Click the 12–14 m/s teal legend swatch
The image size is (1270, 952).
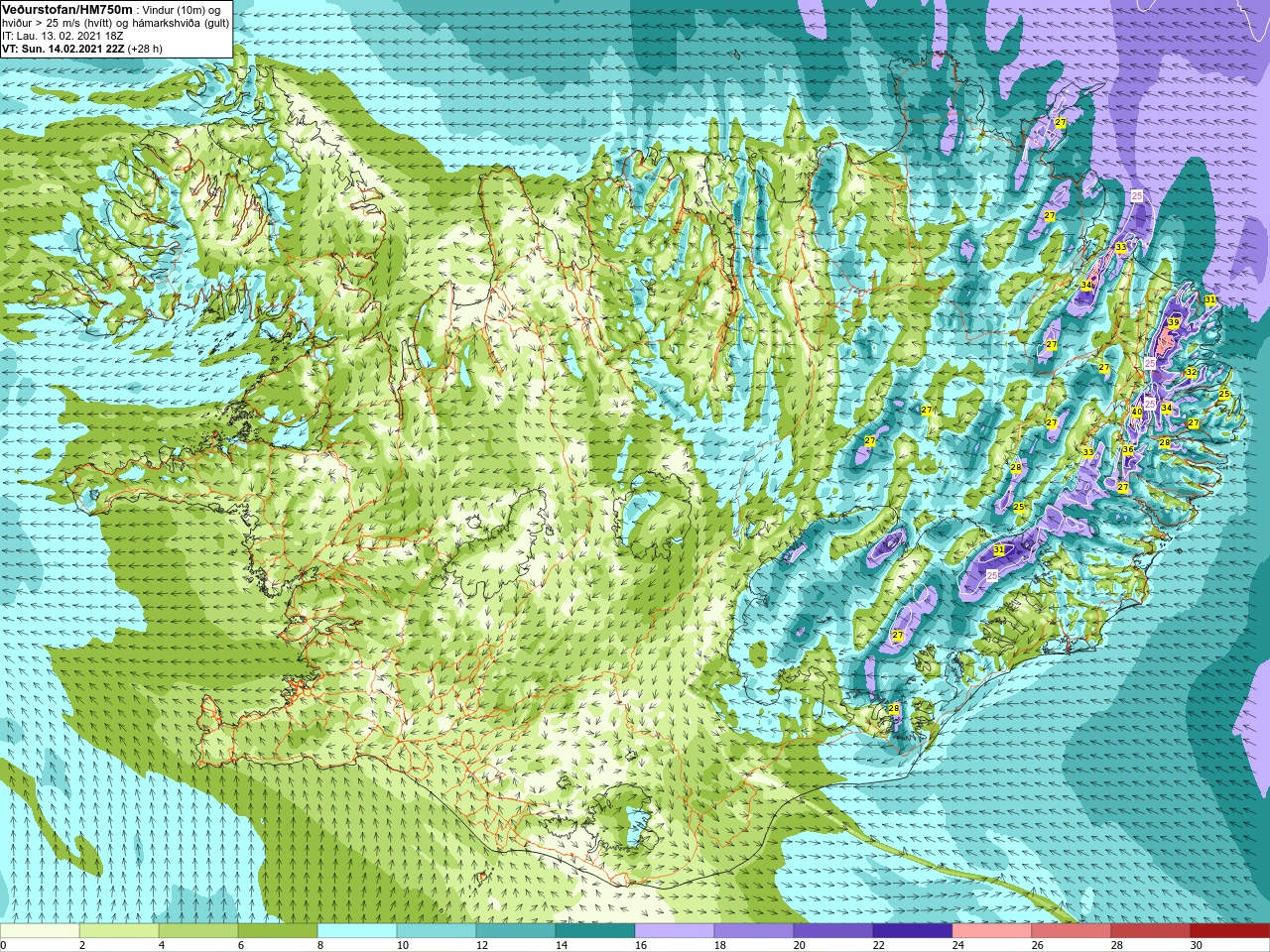coord(516,931)
